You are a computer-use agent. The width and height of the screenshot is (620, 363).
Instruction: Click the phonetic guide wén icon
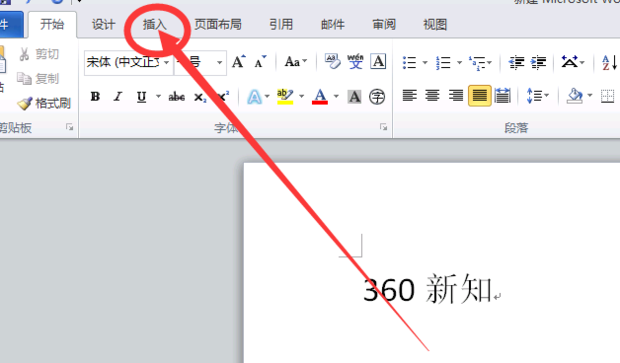(x=355, y=62)
